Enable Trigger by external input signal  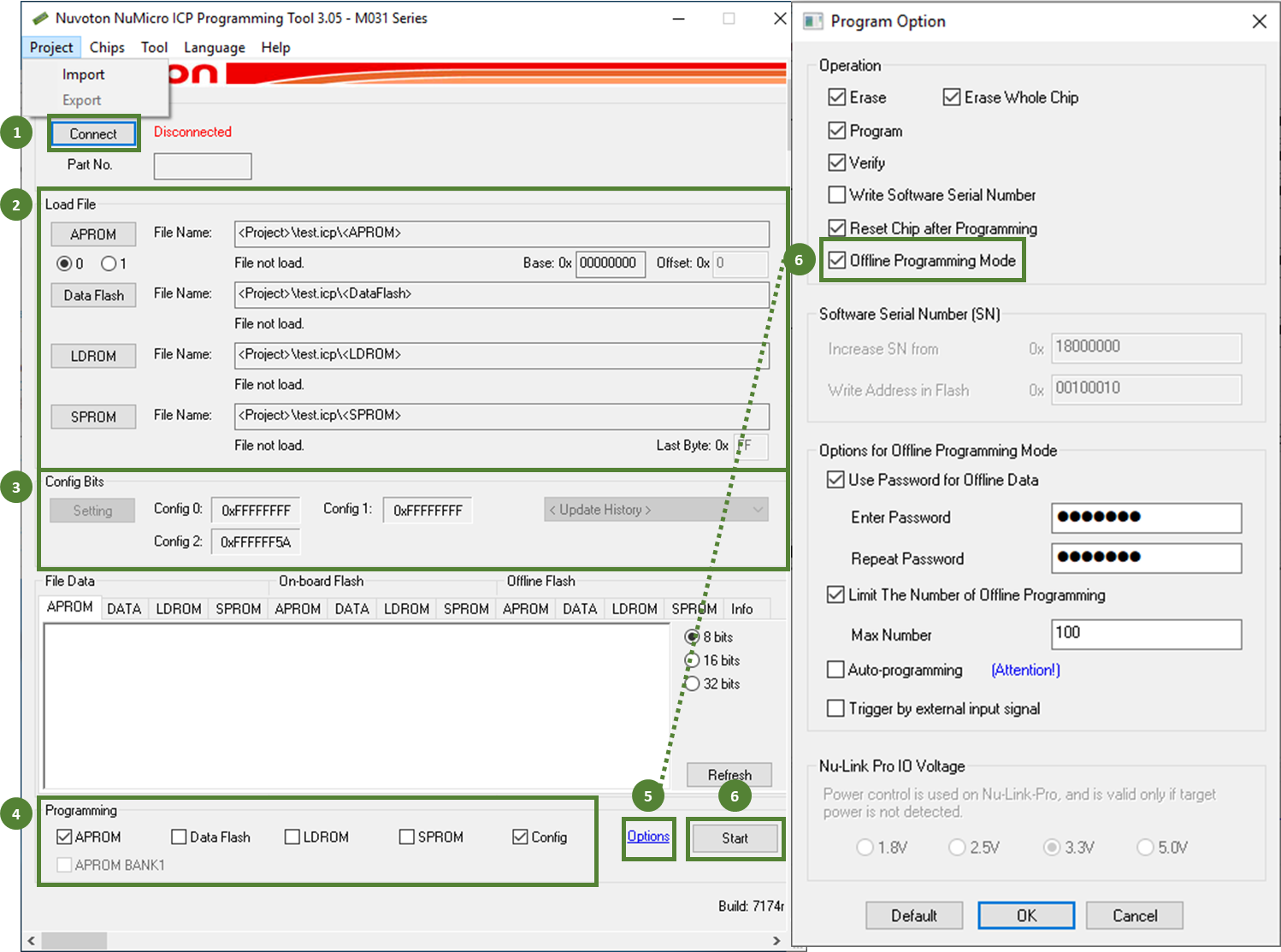(835, 708)
